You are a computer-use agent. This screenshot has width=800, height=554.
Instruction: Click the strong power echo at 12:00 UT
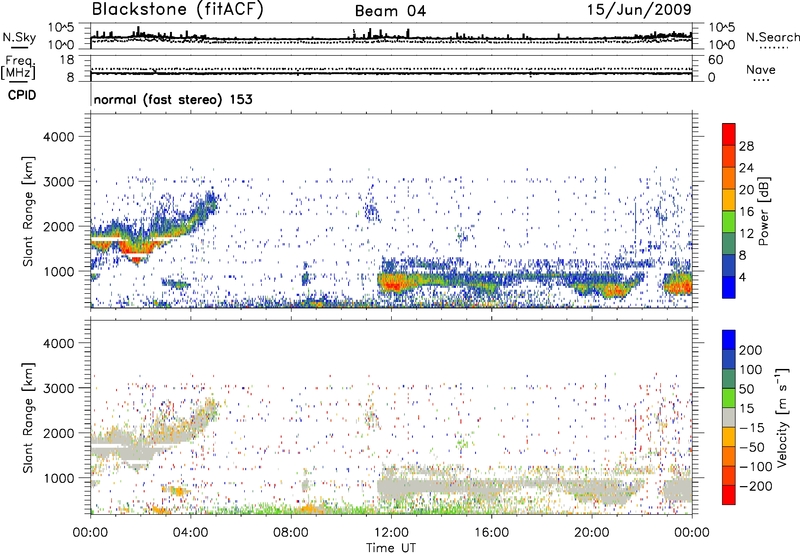coord(393,282)
